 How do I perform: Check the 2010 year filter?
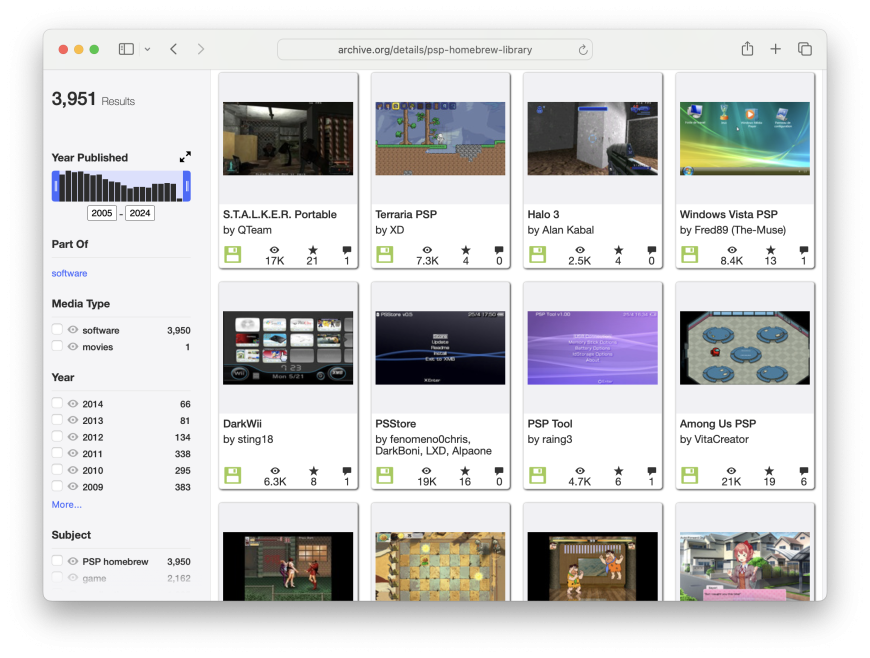click(57, 470)
